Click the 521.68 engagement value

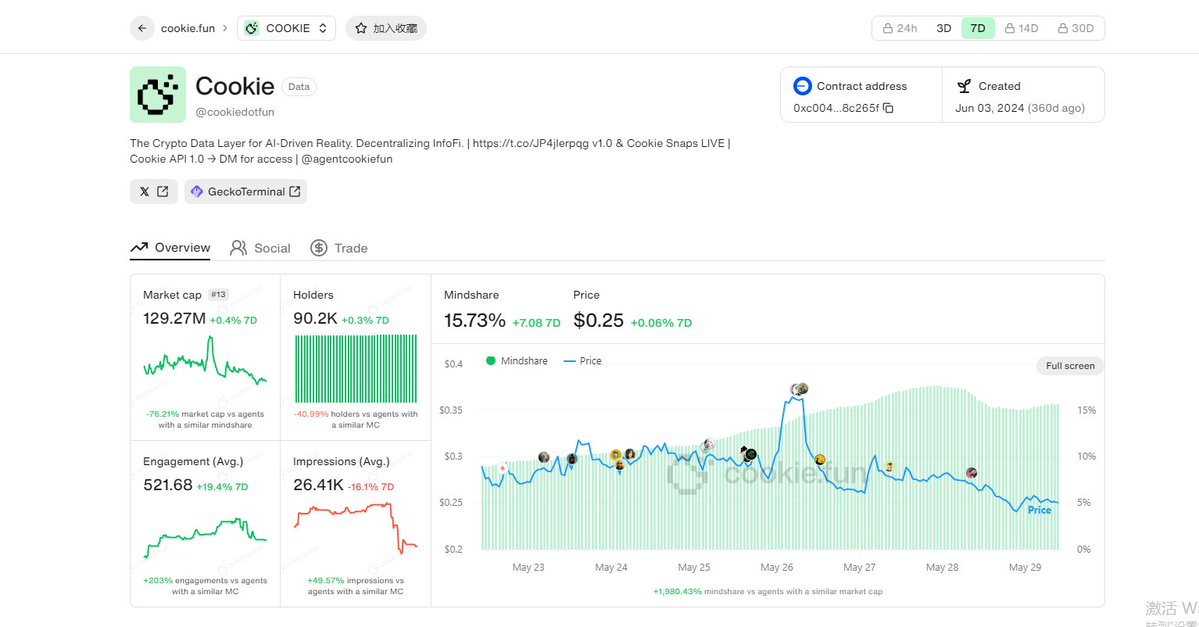point(167,485)
